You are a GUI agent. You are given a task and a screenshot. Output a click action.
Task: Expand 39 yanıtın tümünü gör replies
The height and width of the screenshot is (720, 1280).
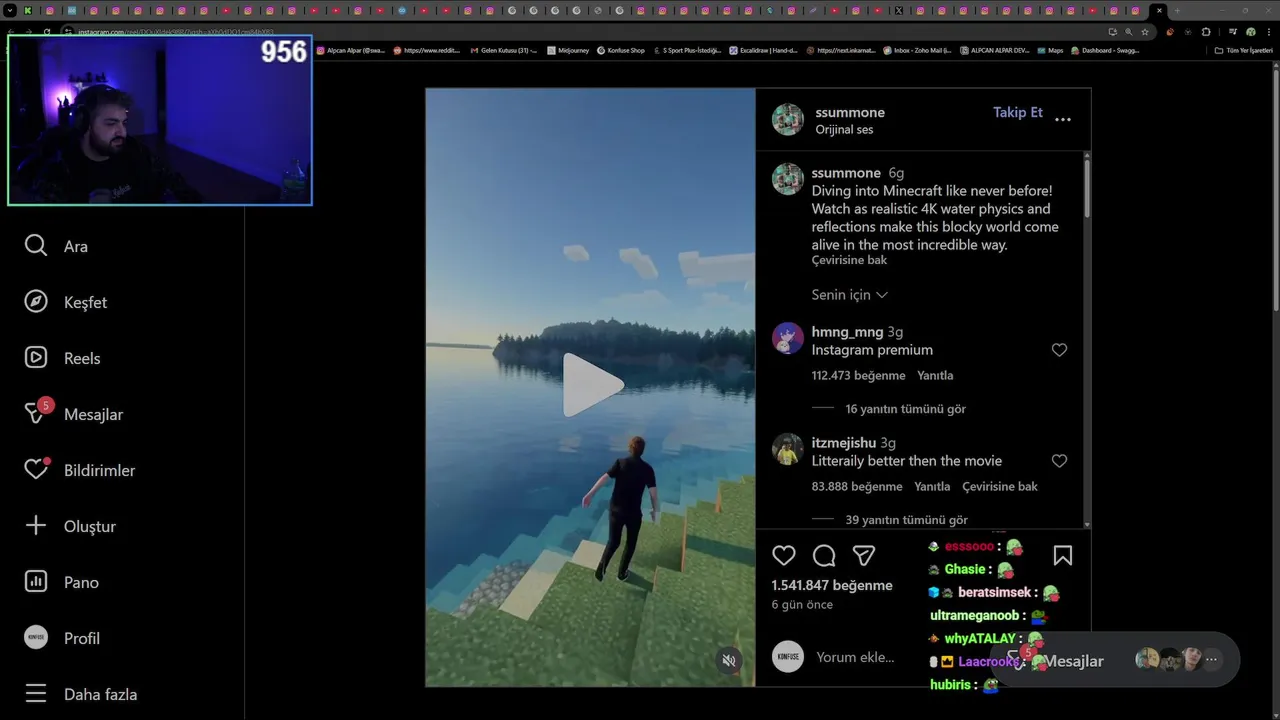point(906,520)
